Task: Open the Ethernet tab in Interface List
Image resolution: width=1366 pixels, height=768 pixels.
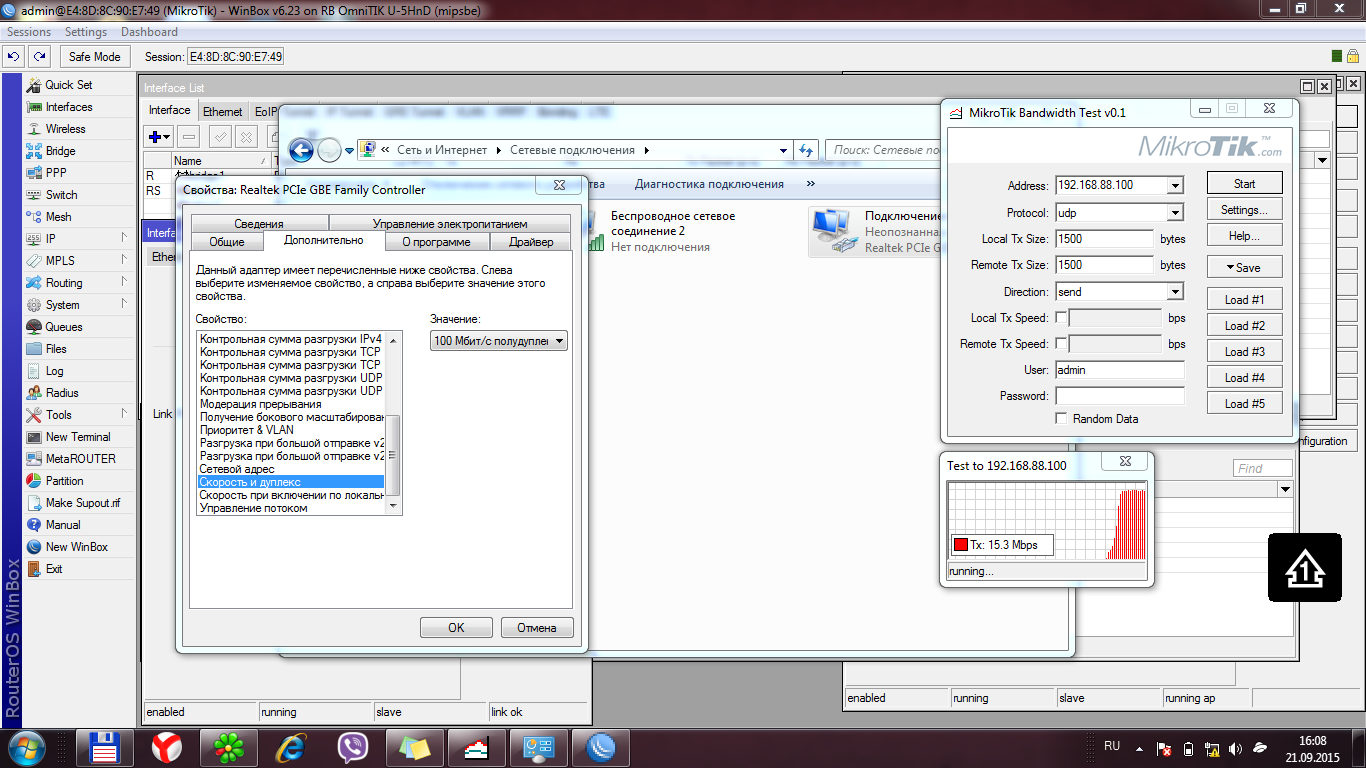Action: click(x=222, y=112)
